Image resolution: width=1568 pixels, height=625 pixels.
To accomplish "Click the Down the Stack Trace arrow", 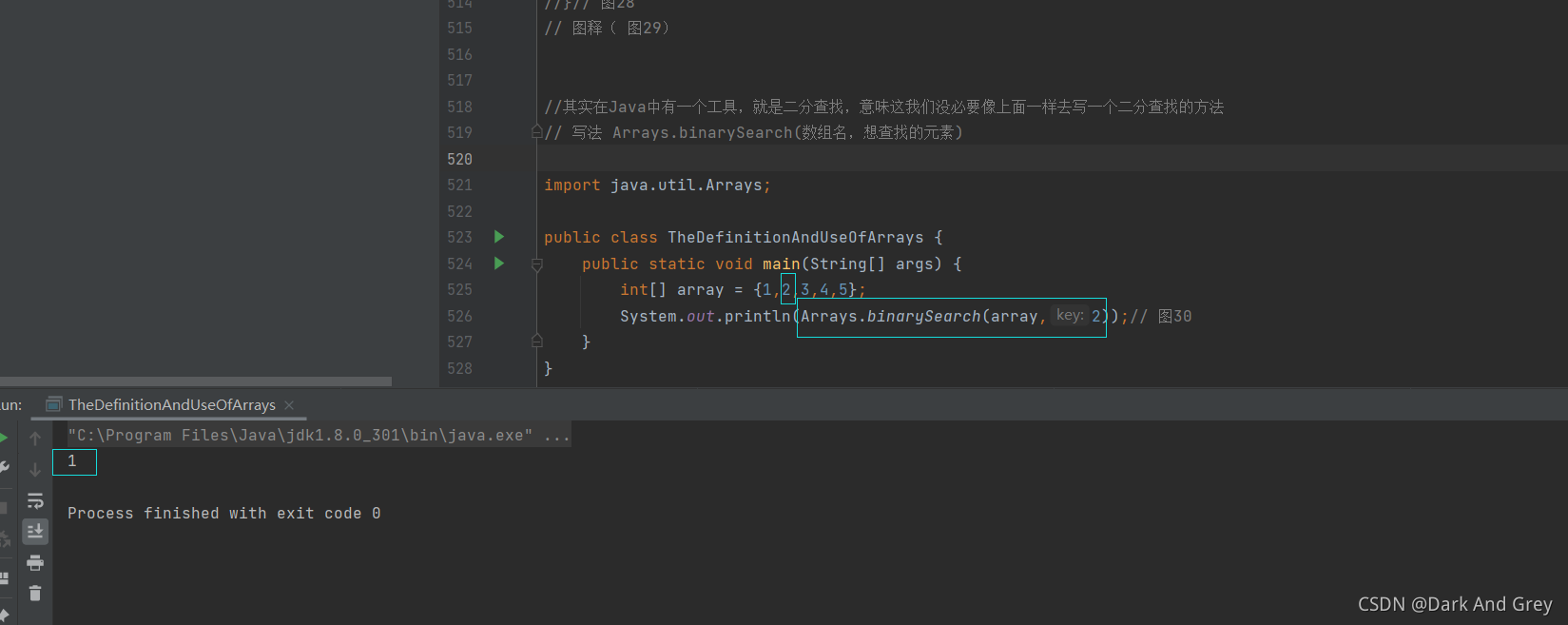I will [35, 469].
